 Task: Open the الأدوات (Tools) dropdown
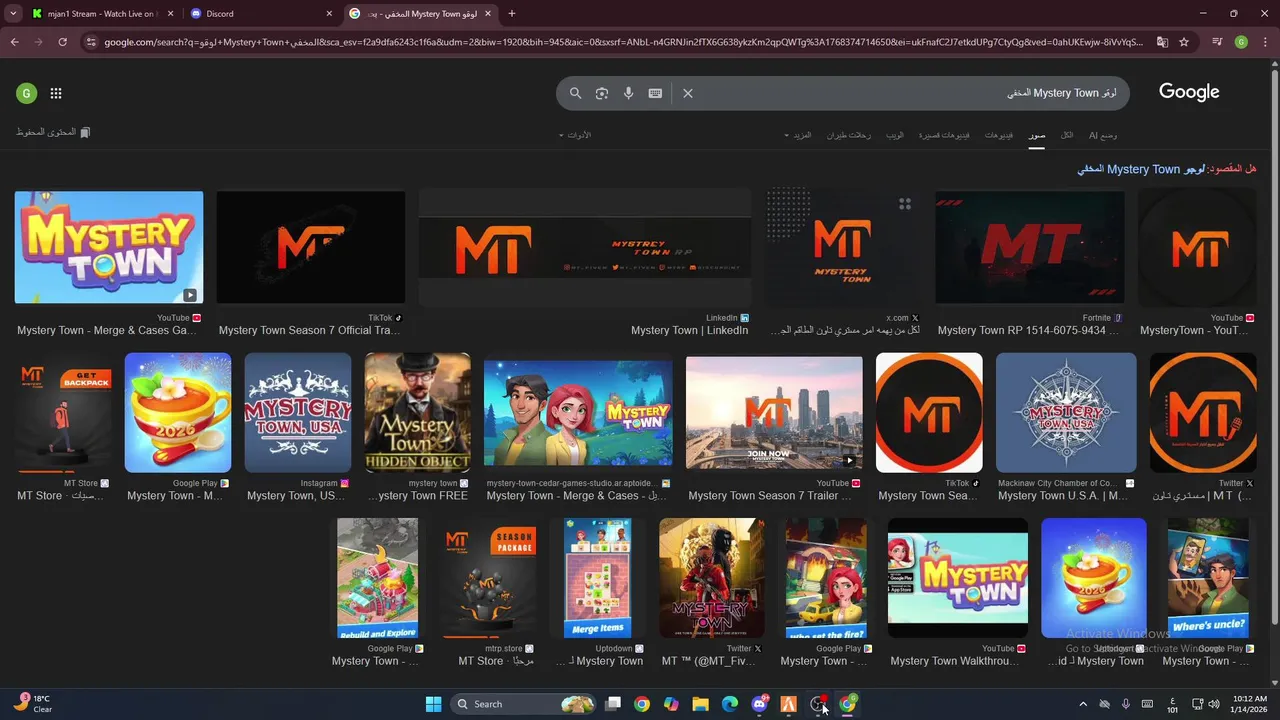tap(575, 135)
